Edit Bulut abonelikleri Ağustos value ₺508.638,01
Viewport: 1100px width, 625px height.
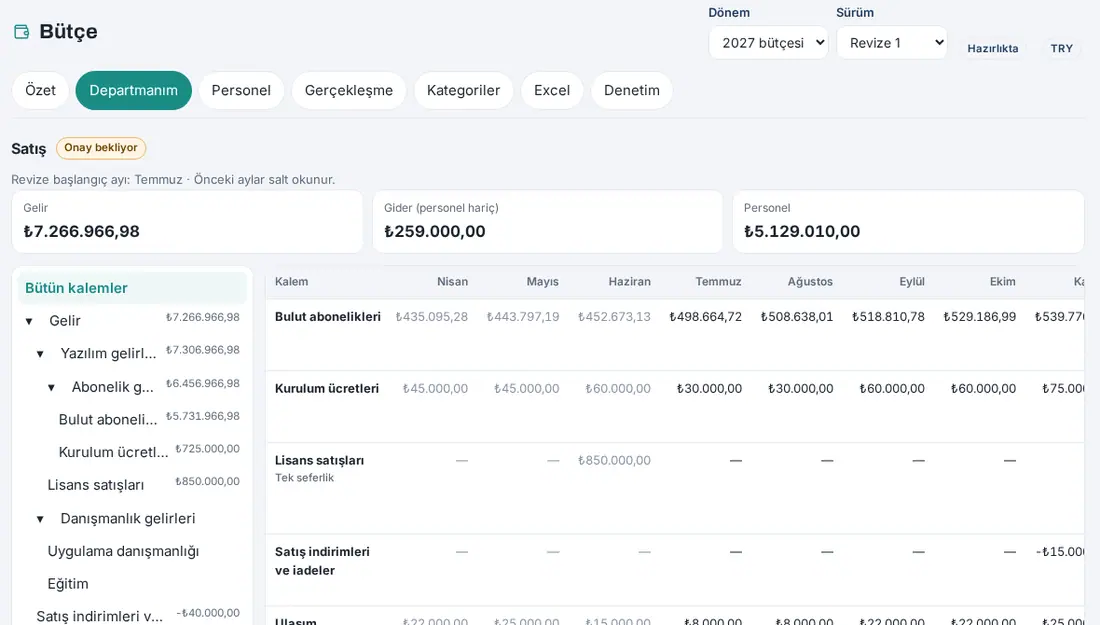[797, 317]
